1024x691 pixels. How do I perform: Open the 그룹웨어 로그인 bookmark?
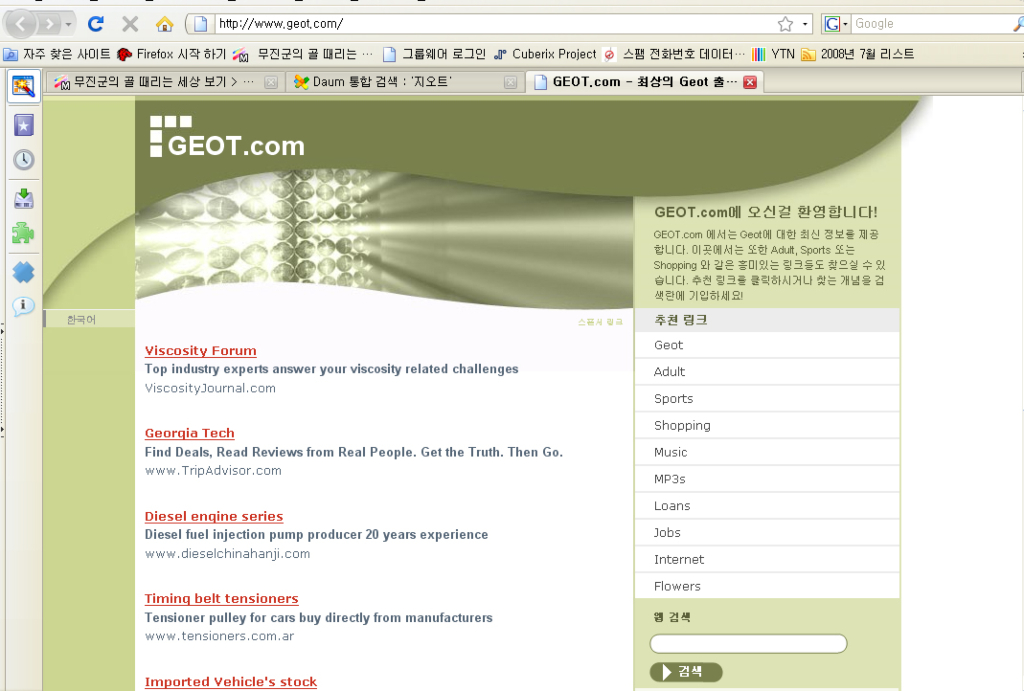coord(434,54)
